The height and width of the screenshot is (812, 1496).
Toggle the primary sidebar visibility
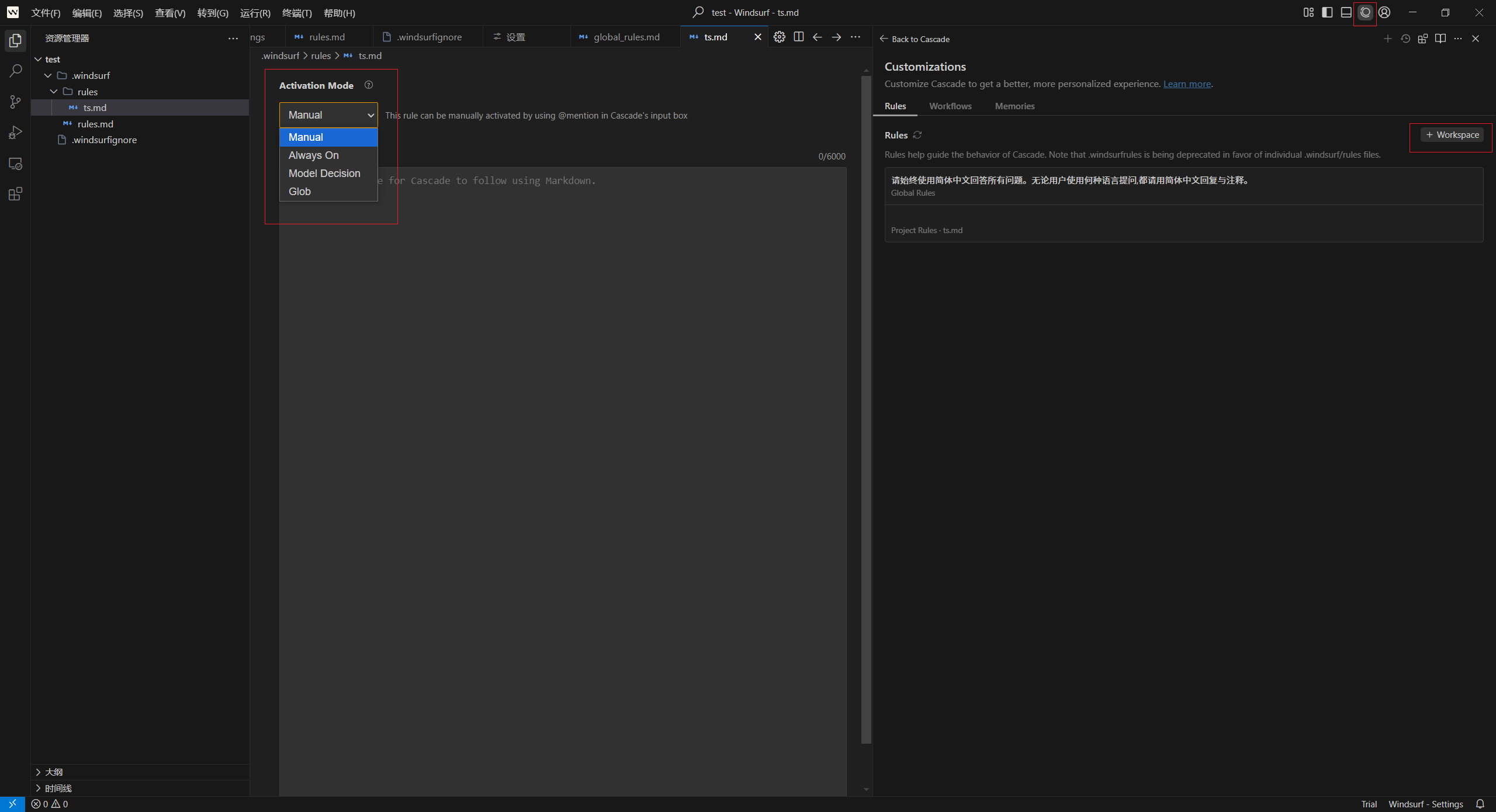tap(1327, 12)
